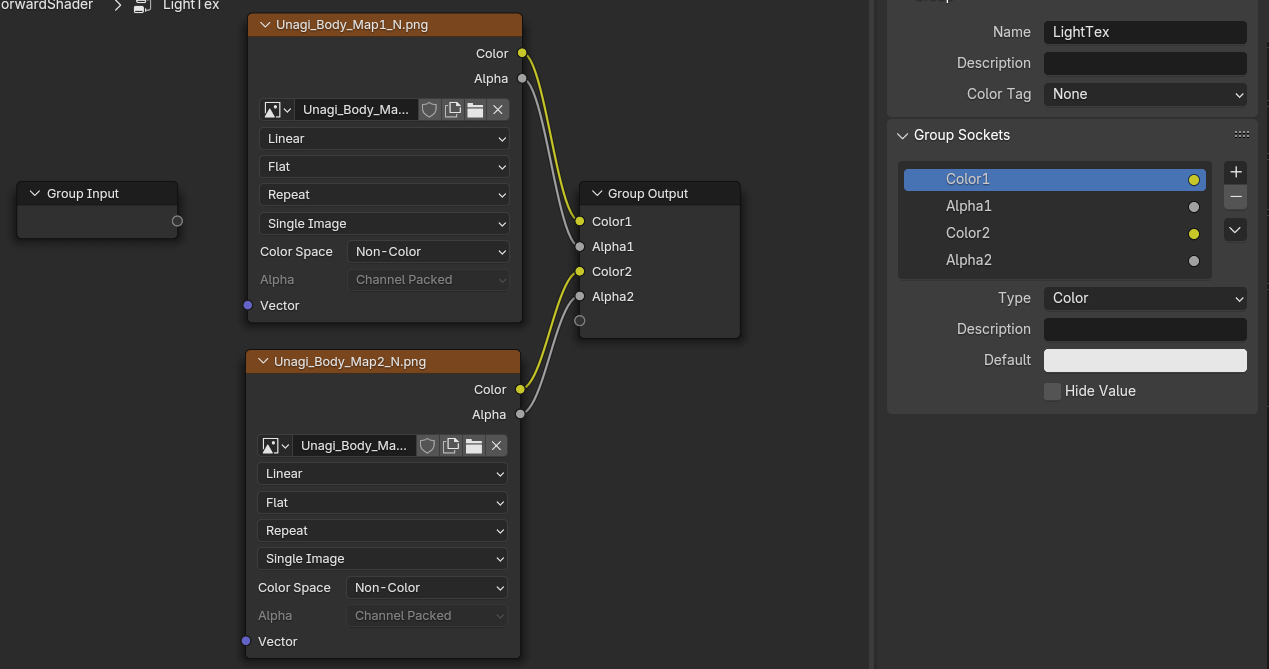Screen dimensions: 1269x669
Task: Click the Default color swatch
Action: [1145, 360]
